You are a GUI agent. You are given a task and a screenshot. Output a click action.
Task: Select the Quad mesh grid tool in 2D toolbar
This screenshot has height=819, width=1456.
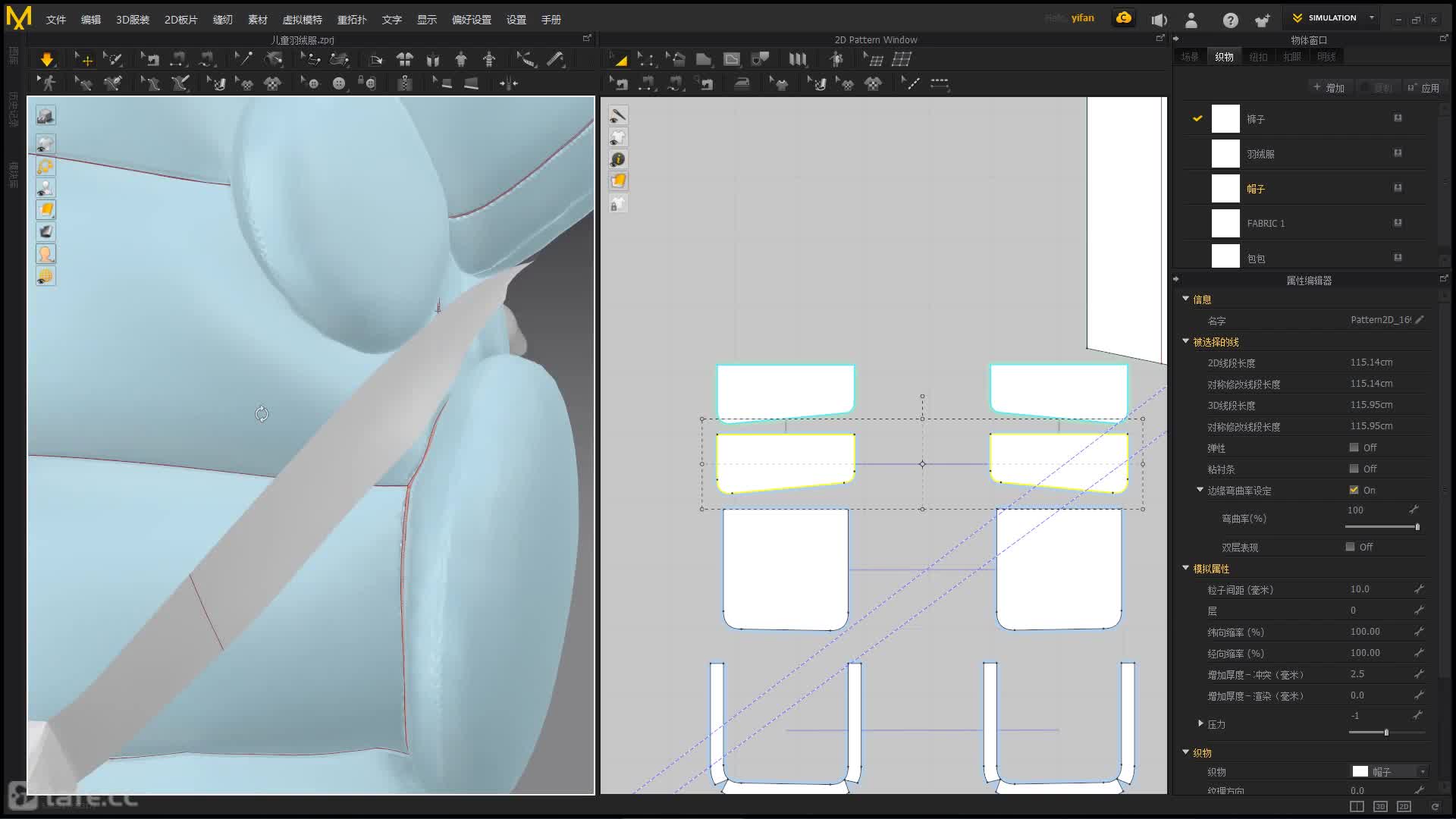[x=902, y=59]
